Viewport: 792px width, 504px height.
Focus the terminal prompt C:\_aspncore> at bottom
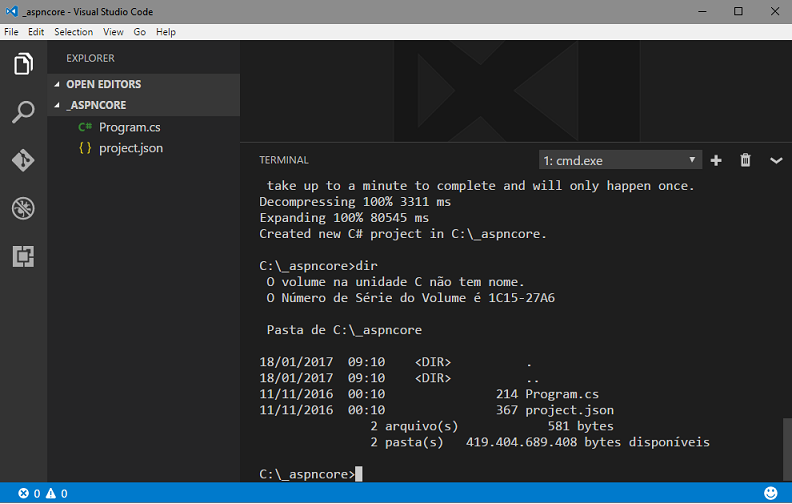[x=307, y=474]
